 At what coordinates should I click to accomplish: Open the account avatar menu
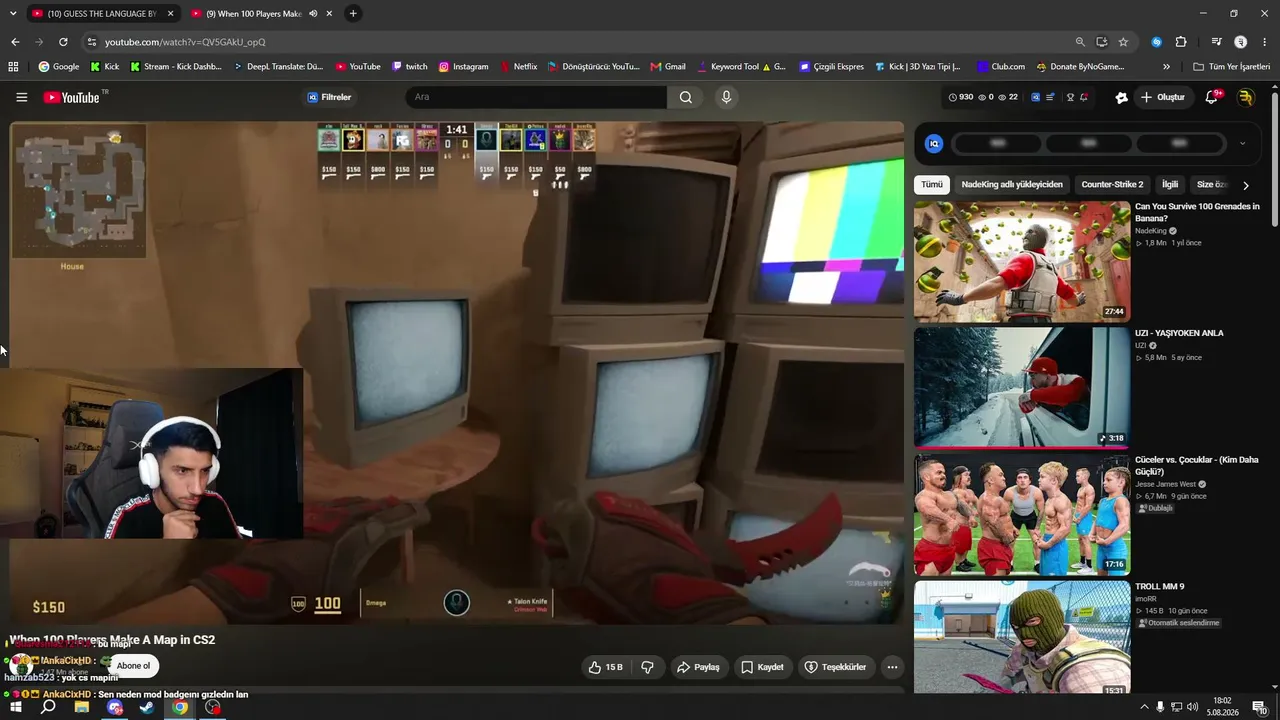pyautogui.click(x=1246, y=97)
